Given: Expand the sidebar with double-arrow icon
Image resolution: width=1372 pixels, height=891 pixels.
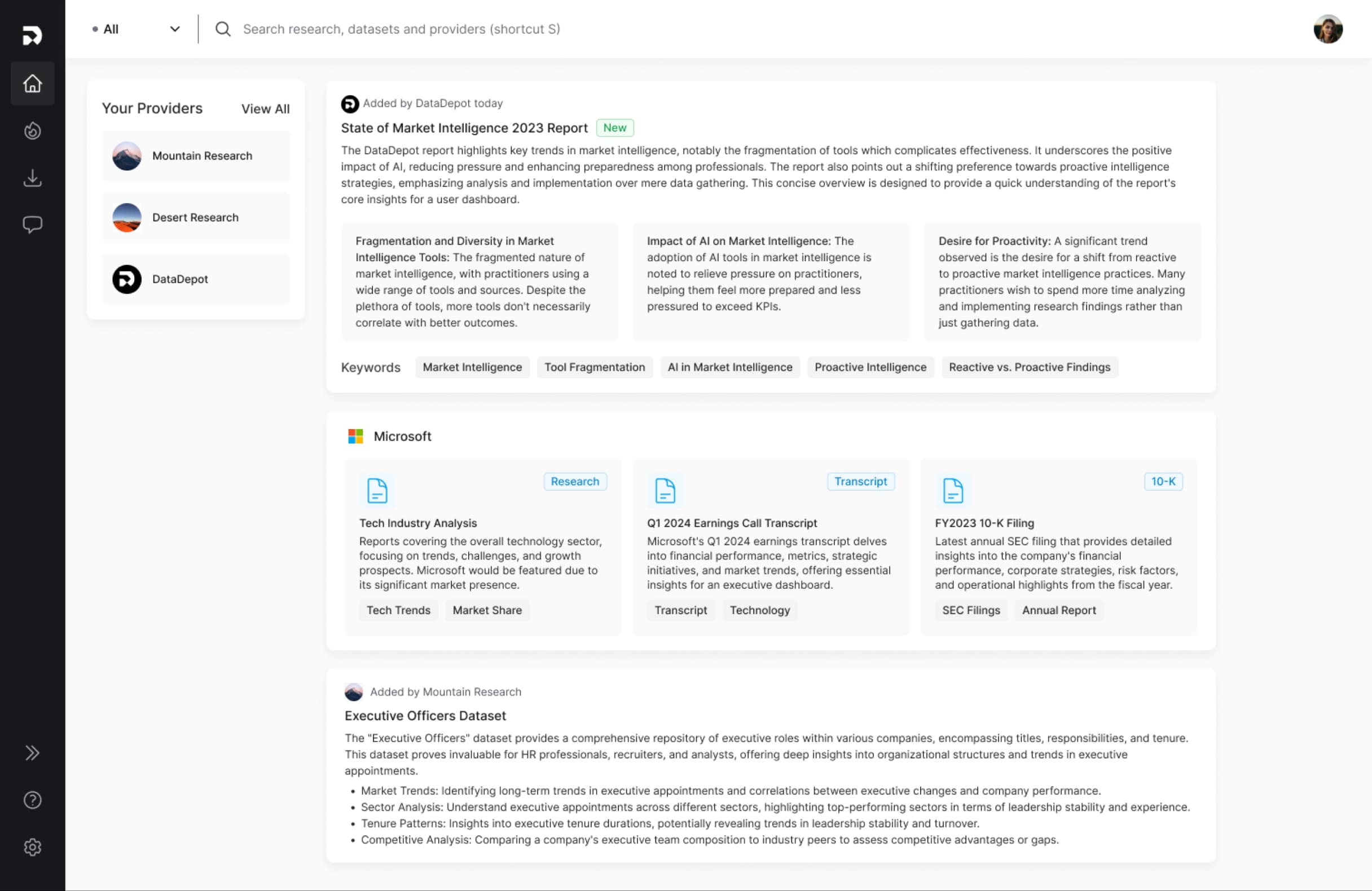Looking at the screenshot, I should 32,753.
